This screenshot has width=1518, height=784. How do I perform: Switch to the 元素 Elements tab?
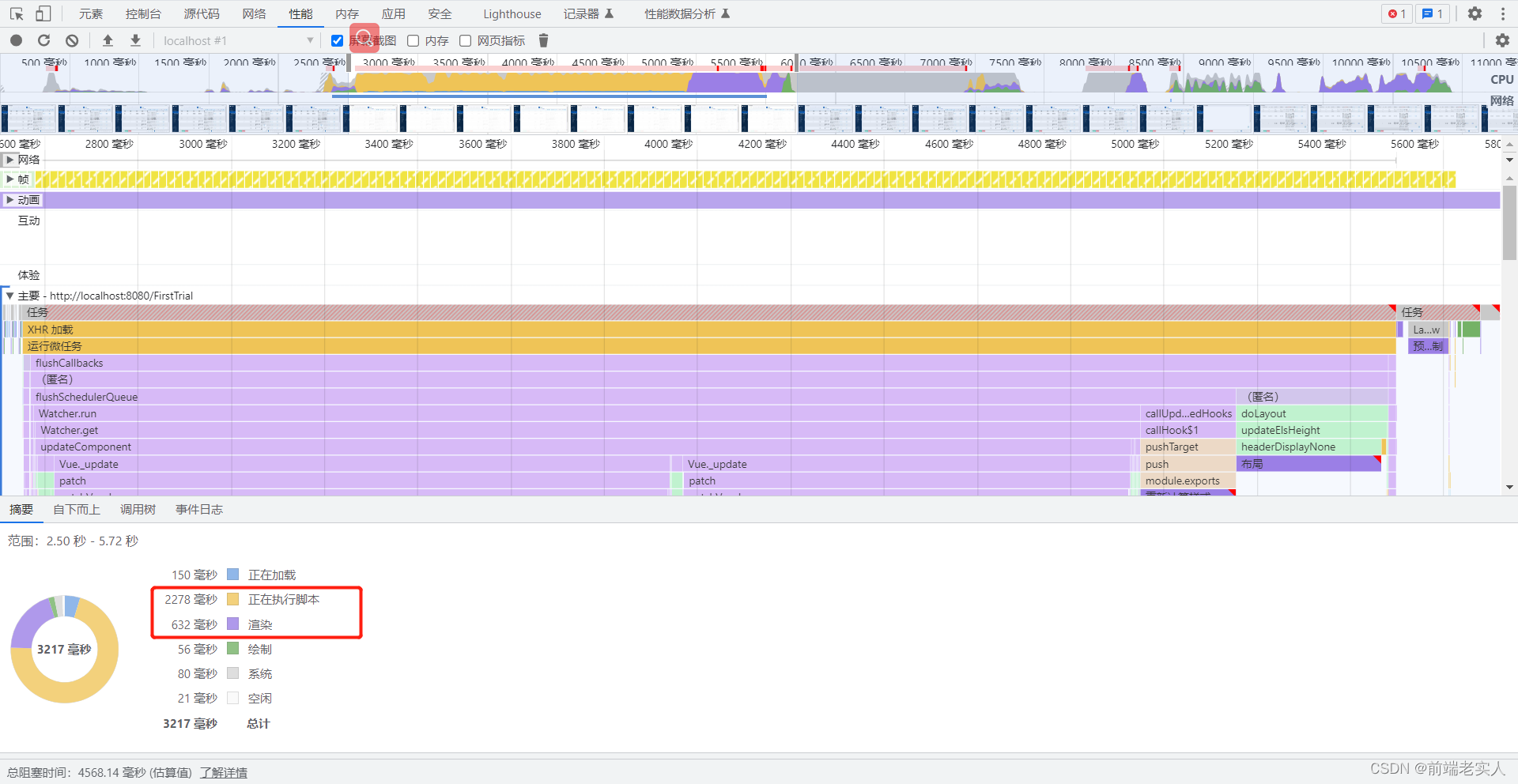point(91,13)
